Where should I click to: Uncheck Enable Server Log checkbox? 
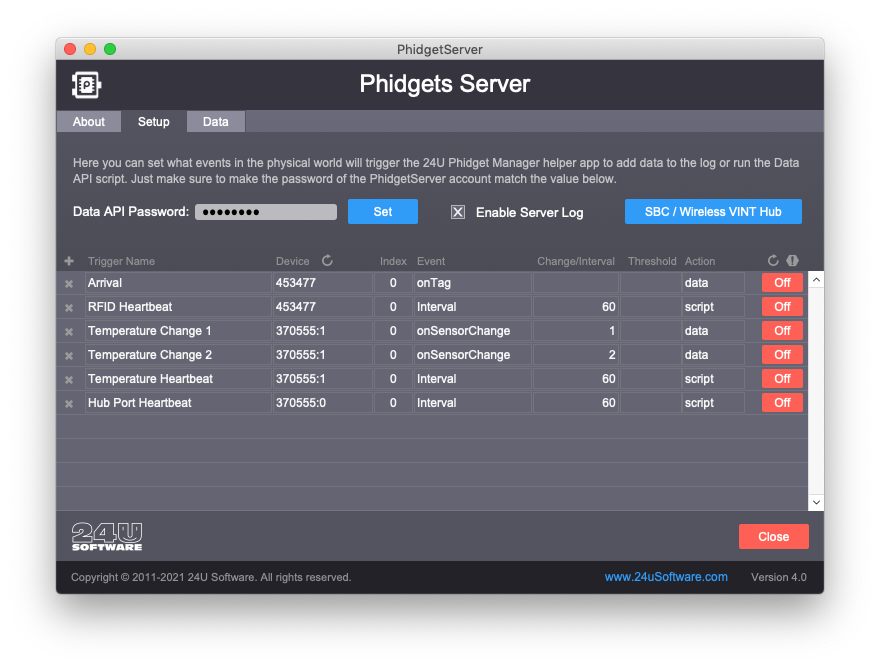[458, 212]
